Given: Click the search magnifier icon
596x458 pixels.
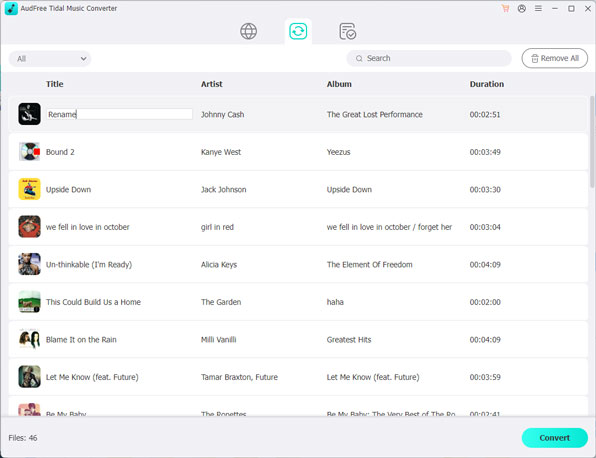Looking at the screenshot, I should point(359,59).
